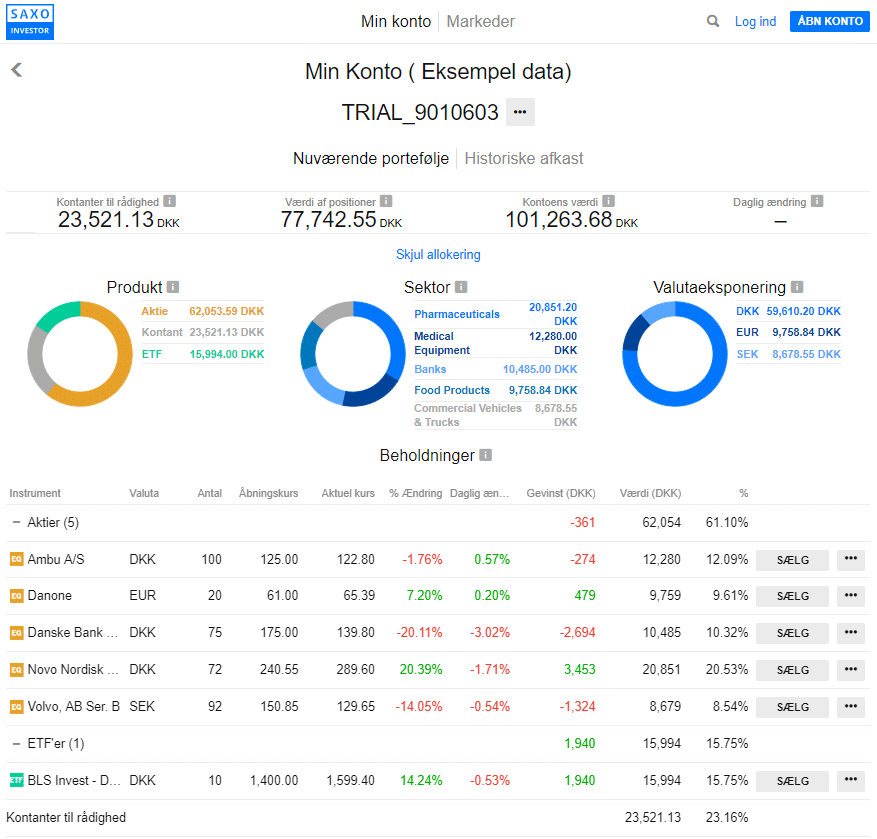Click the EQ icon beside Danske Bank
The height and width of the screenshot is (839, 877).
click(17, 633)
